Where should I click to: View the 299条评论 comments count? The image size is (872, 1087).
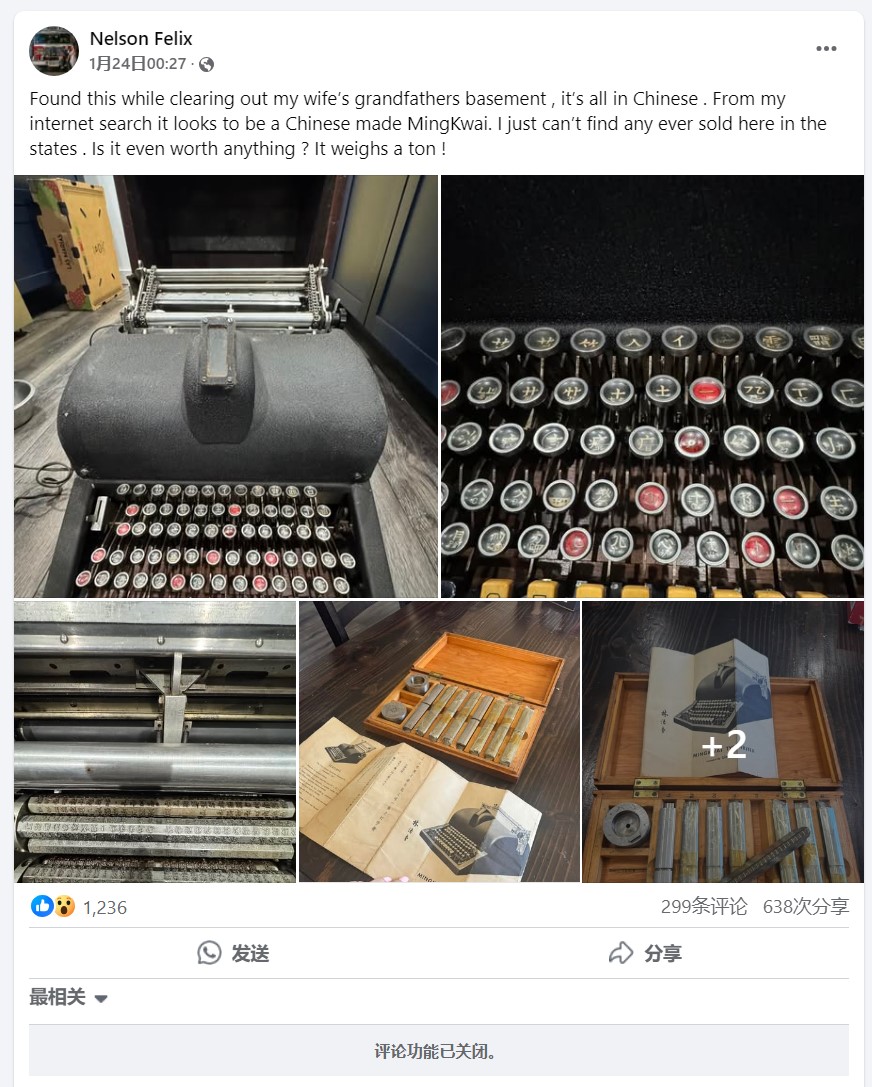704,907
